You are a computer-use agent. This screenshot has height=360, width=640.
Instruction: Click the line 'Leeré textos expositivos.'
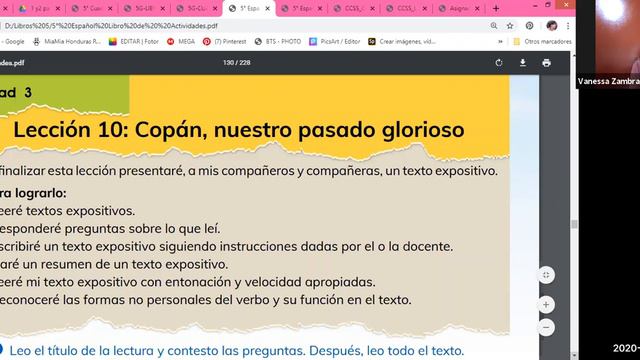click(67, 211)
